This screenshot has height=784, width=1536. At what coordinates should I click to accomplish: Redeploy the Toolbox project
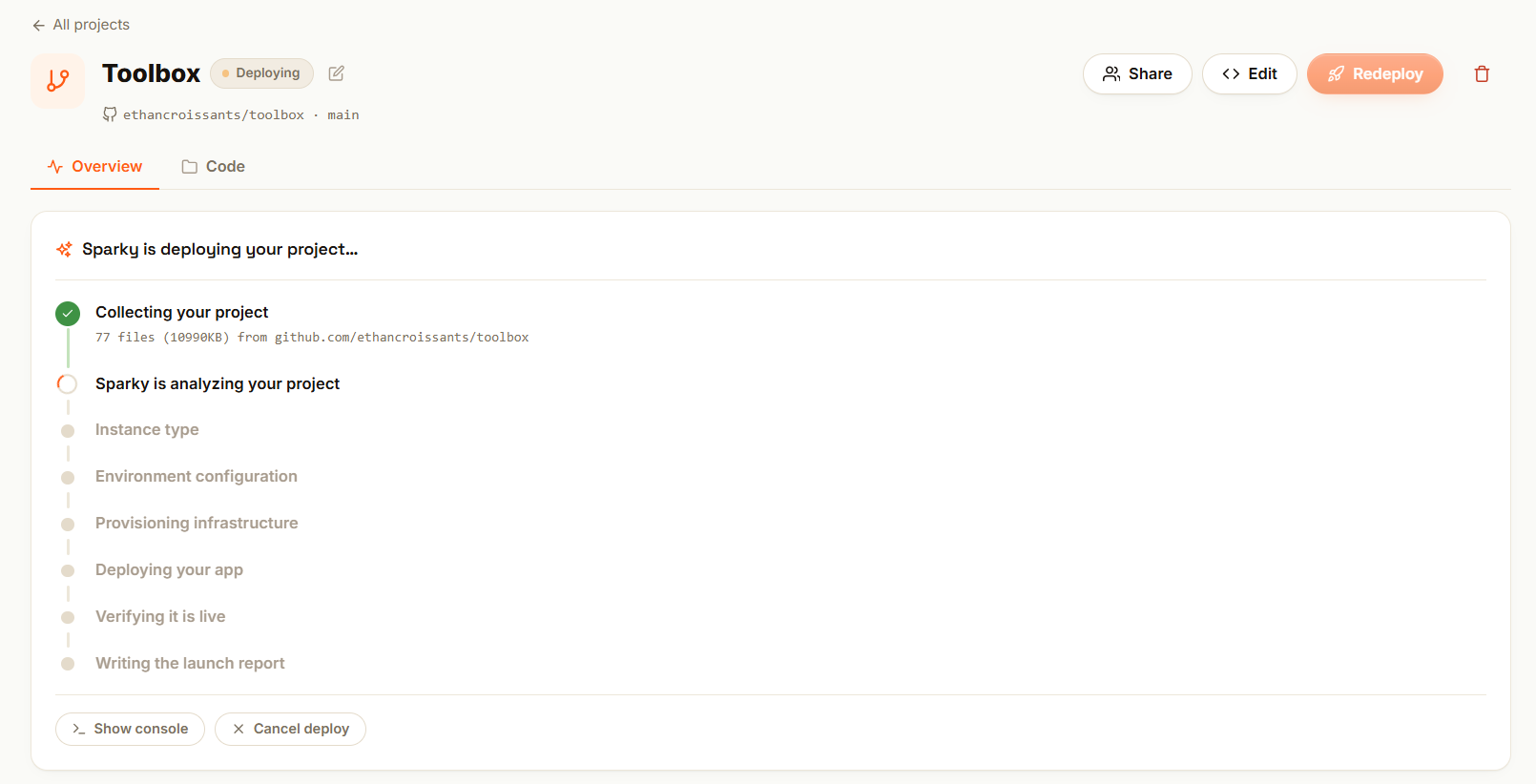coord(1375,73)
